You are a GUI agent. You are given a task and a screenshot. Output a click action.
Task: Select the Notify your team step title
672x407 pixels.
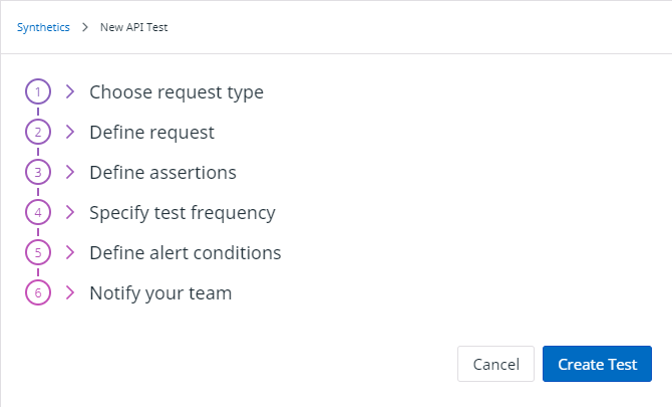click(160, 293)
